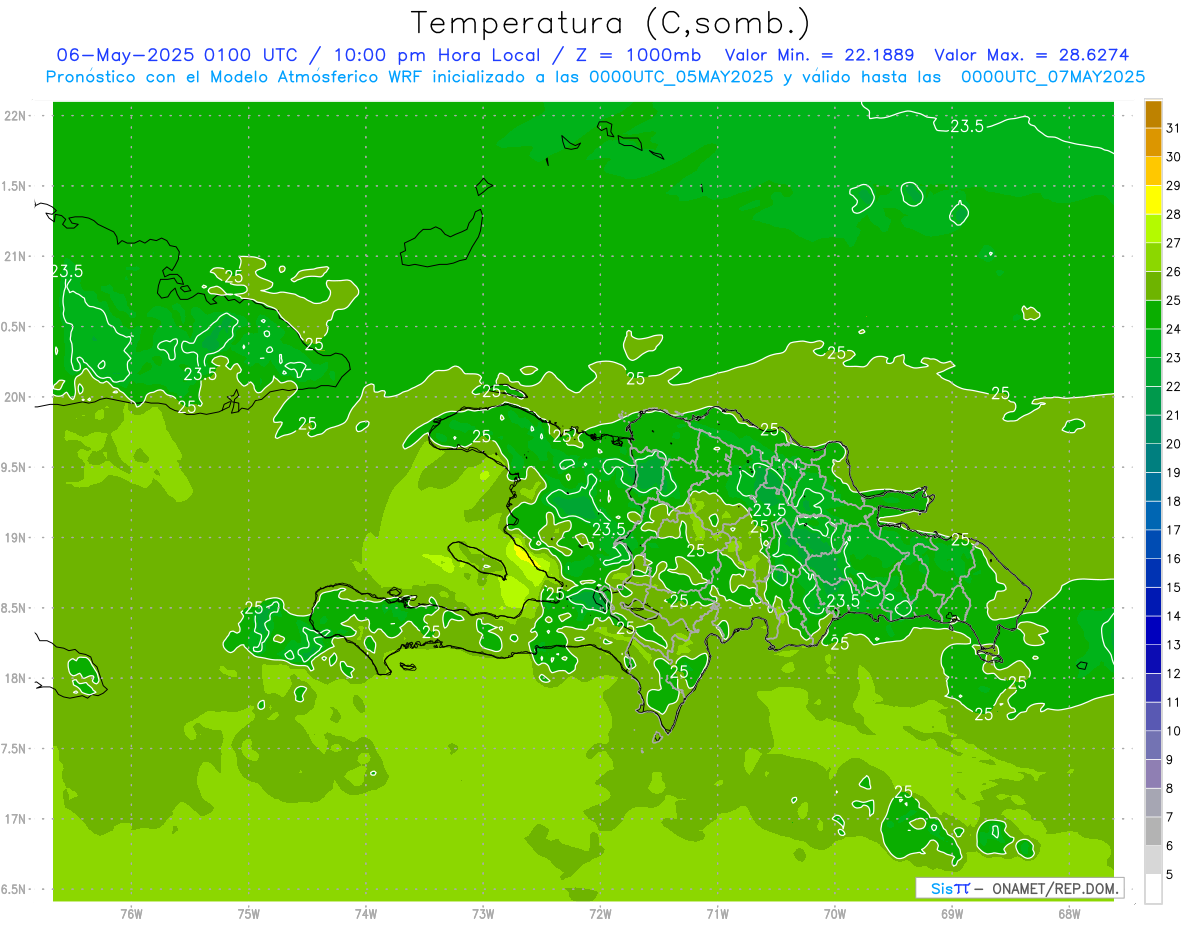Click the "10:00 pm Hora Local" text

click(x=439, y=55)
